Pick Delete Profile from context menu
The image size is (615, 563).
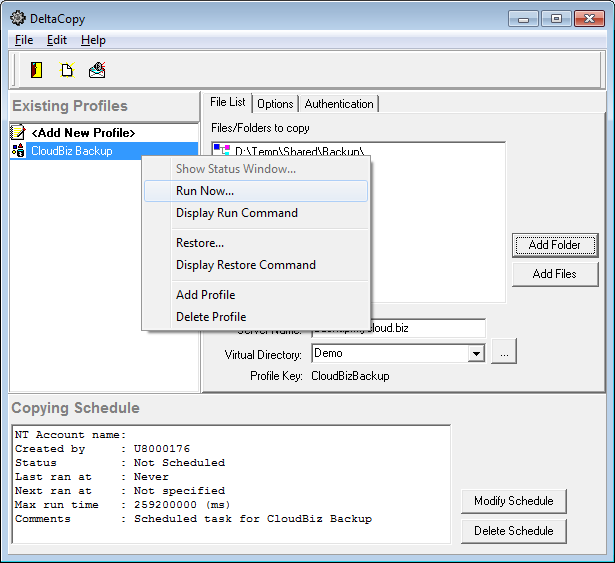(x=211, y=317)
